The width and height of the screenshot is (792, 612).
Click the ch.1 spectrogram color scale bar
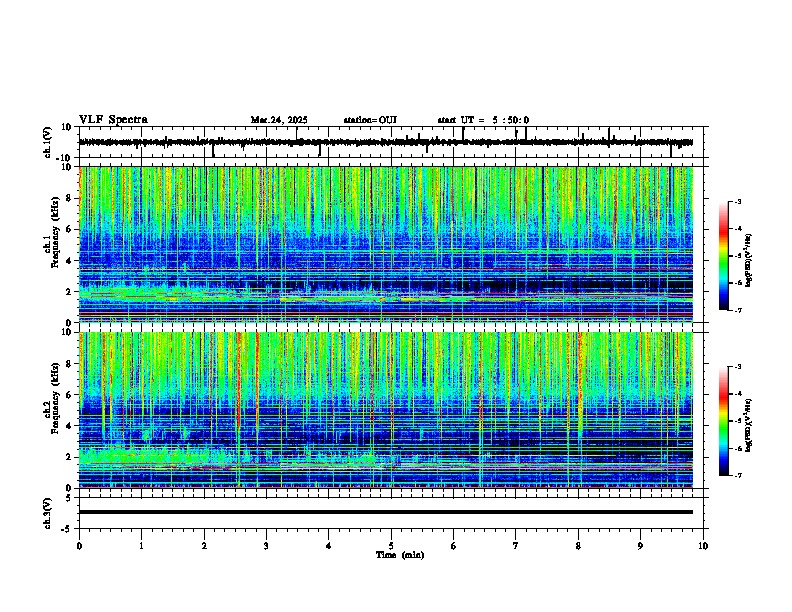pos(723,256)
